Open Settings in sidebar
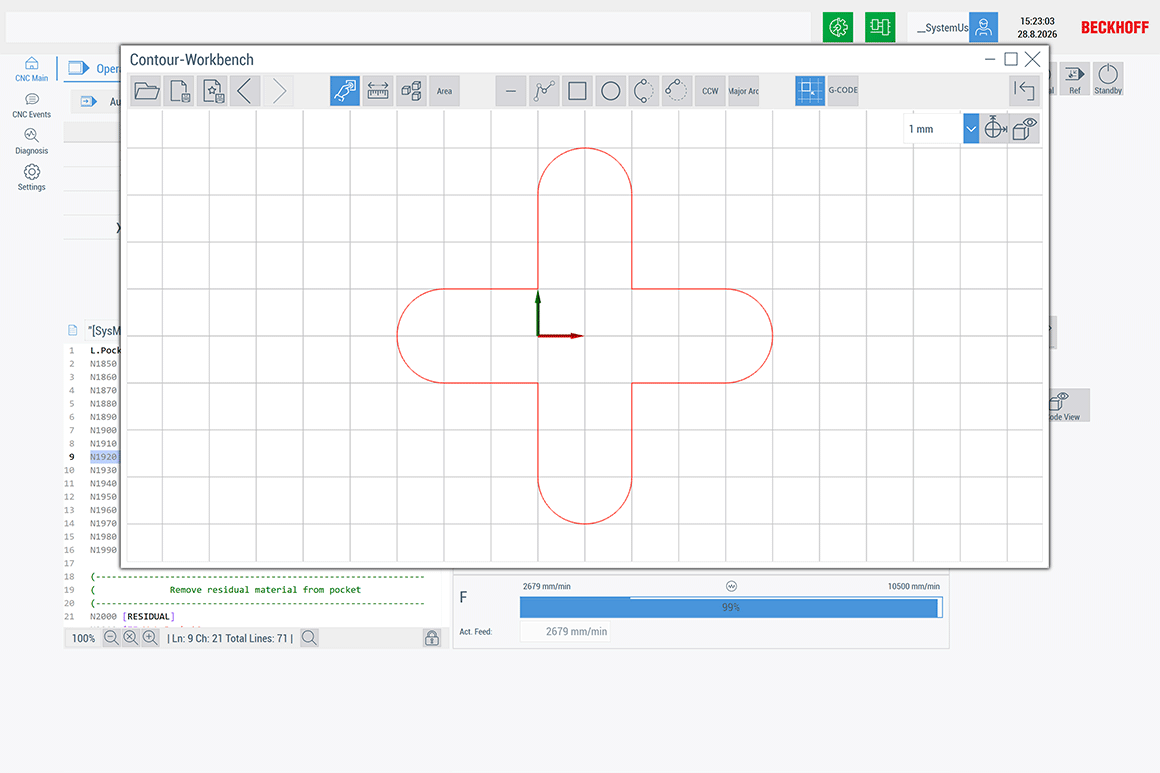1160x773 pixels. (x=32, y=178)
